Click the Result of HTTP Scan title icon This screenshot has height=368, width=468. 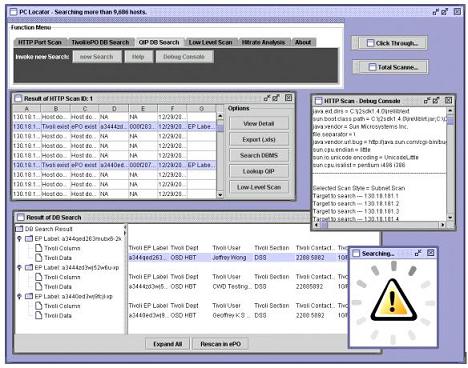[x=18, y=98]
